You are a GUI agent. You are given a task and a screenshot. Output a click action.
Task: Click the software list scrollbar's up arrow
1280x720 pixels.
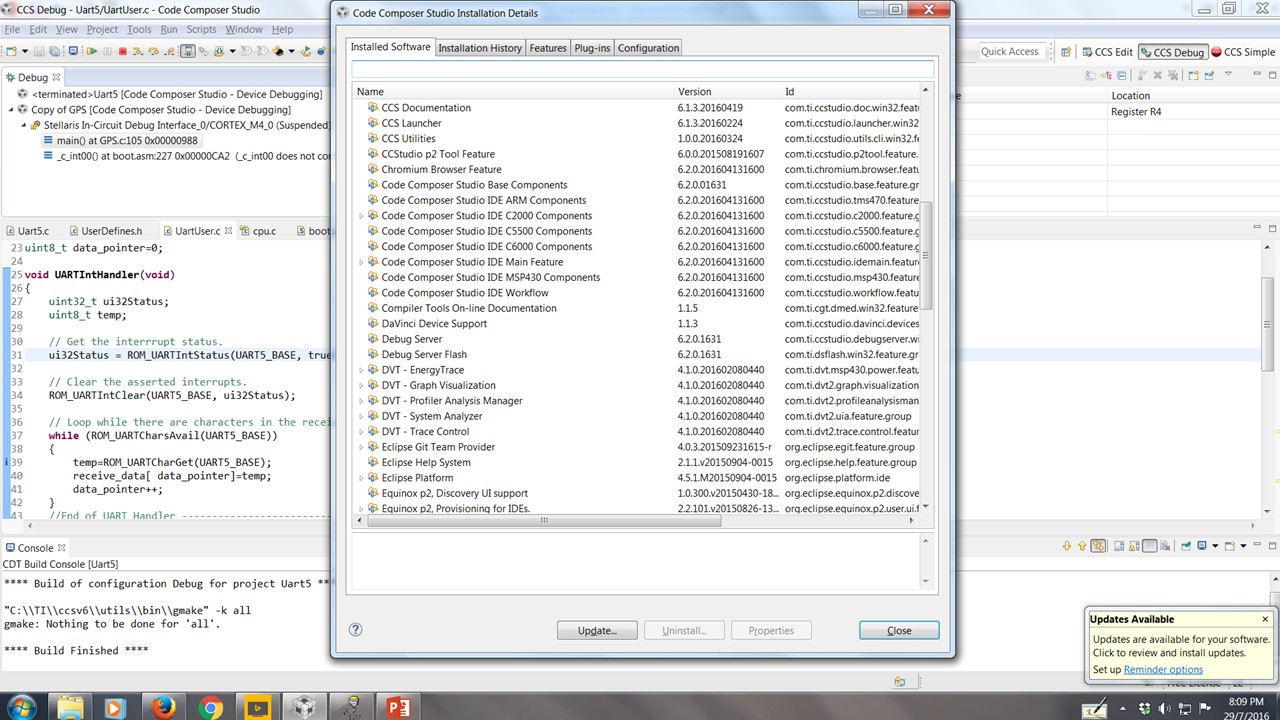(x=926, y=91)
